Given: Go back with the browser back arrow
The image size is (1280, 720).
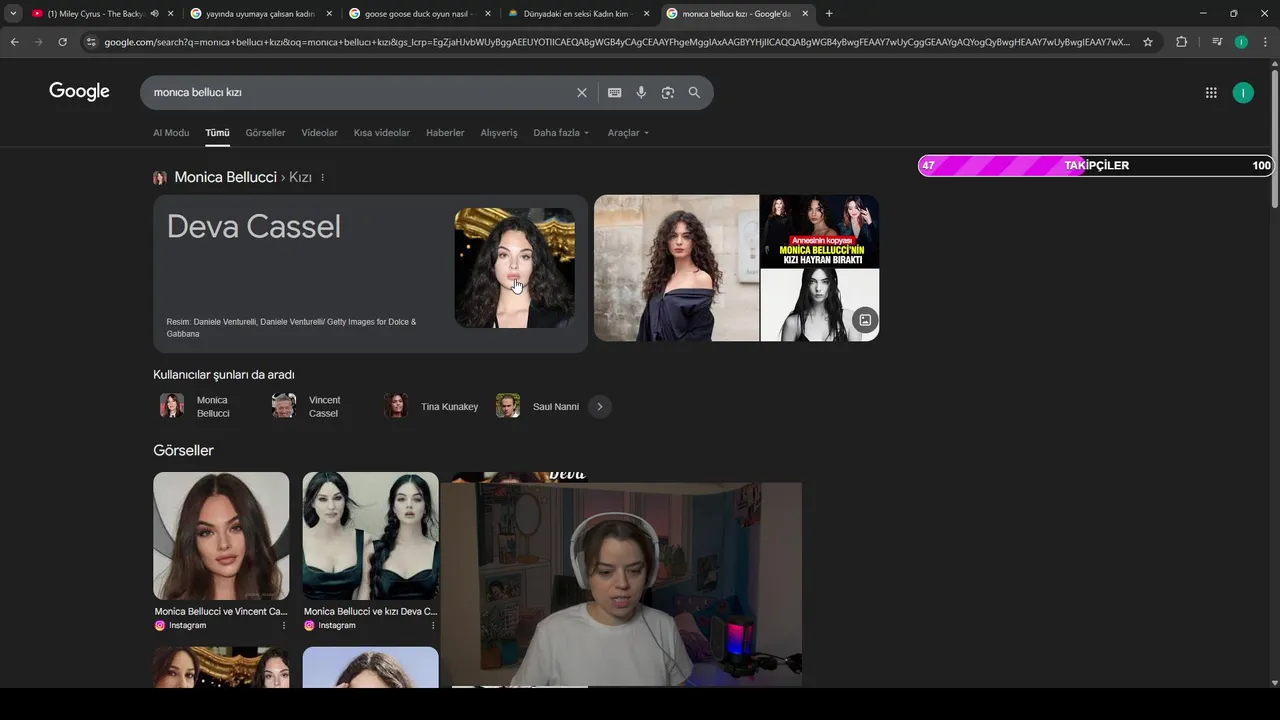Looking at the screenshot, I should point(14,42).
